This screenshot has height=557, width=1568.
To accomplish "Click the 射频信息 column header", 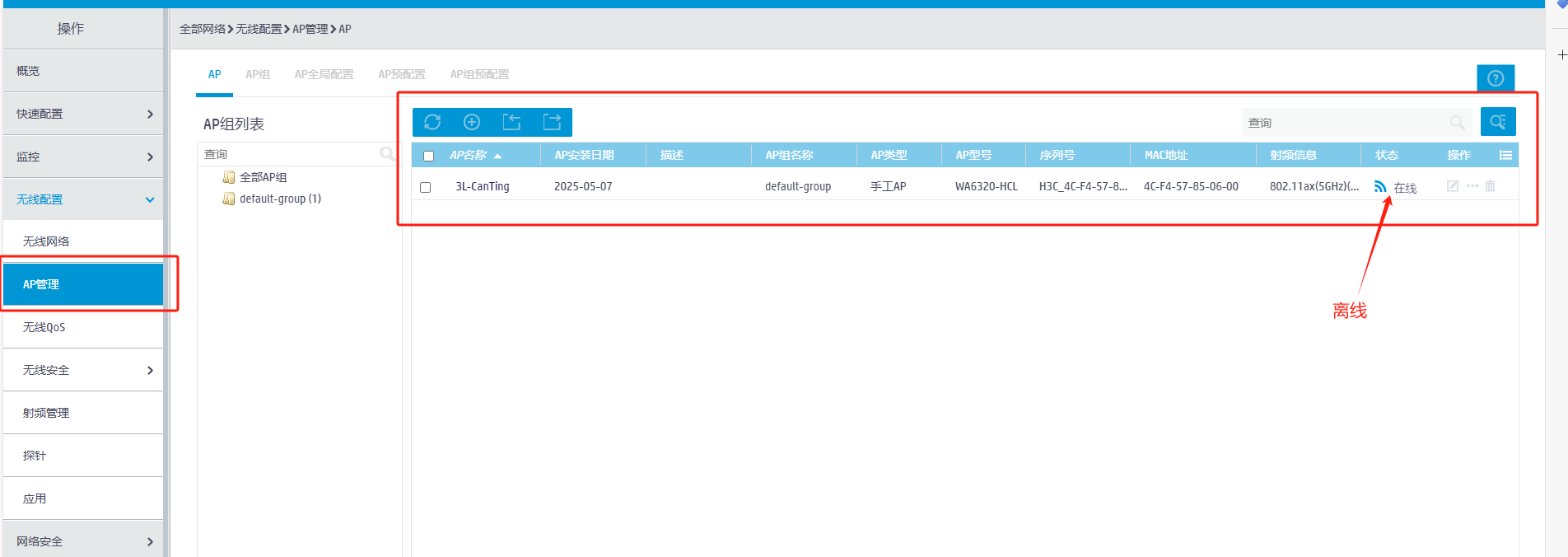I will (1293, 155).
